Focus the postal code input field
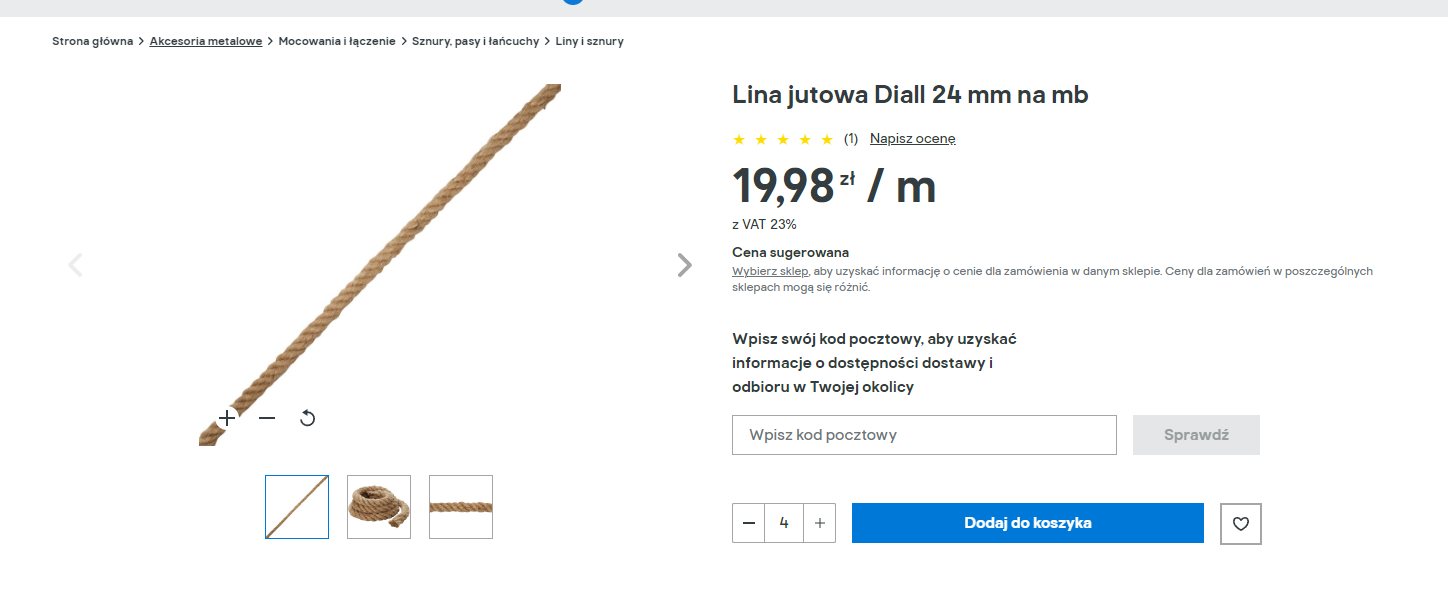The image size is (1448, 590). coord(924,435)
